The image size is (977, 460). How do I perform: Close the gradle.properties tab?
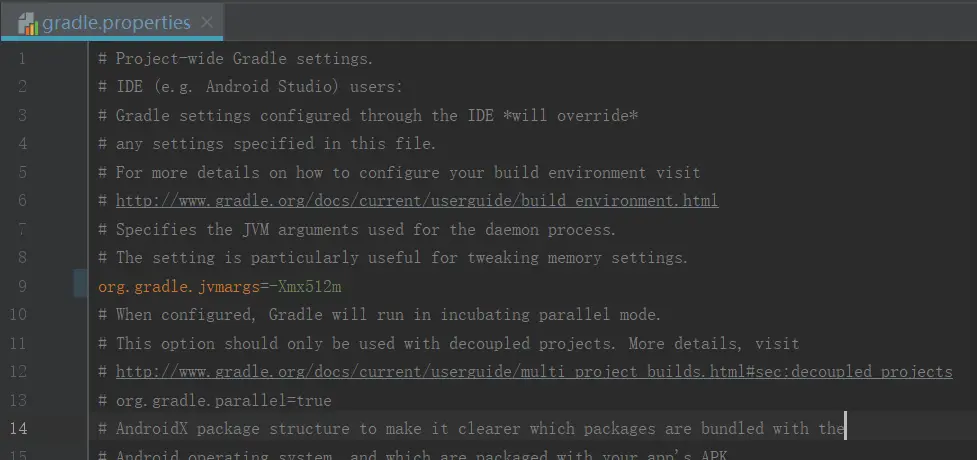point(207,23)
